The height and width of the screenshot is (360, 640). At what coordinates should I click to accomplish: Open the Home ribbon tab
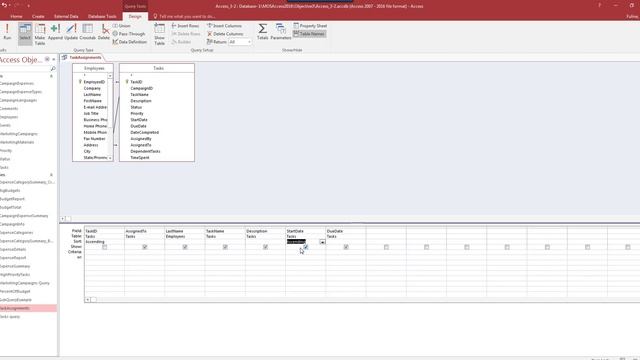[16, 16]
